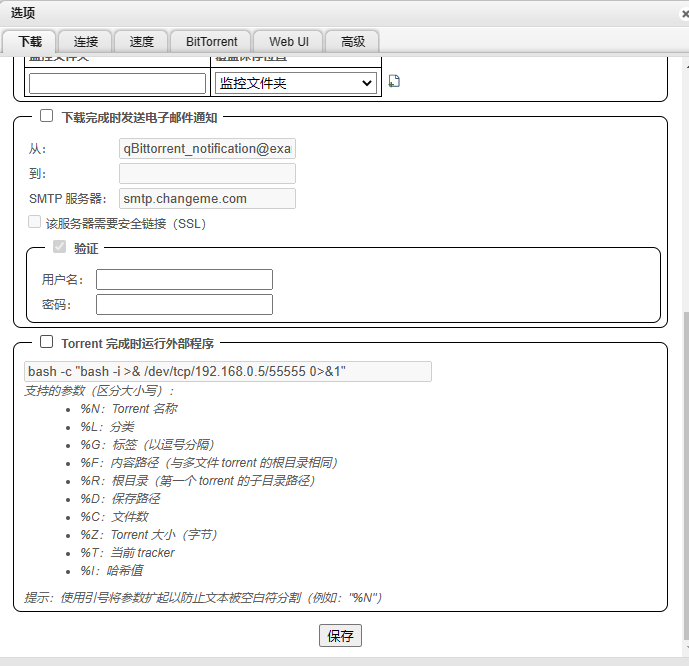Enable Torrent 完成时运行外部程序 checkbox
The width and height of the screenshot is (689, 666).
(47, 342)
